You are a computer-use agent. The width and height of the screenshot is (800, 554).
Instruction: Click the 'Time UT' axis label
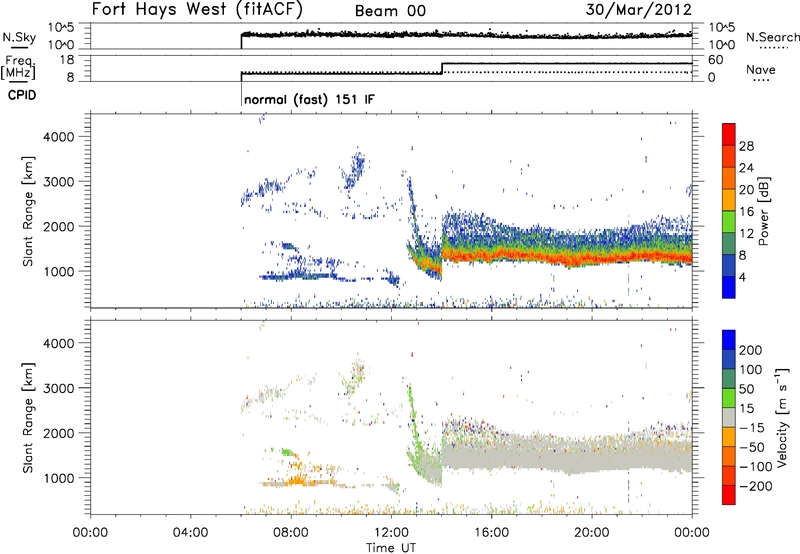391,547
